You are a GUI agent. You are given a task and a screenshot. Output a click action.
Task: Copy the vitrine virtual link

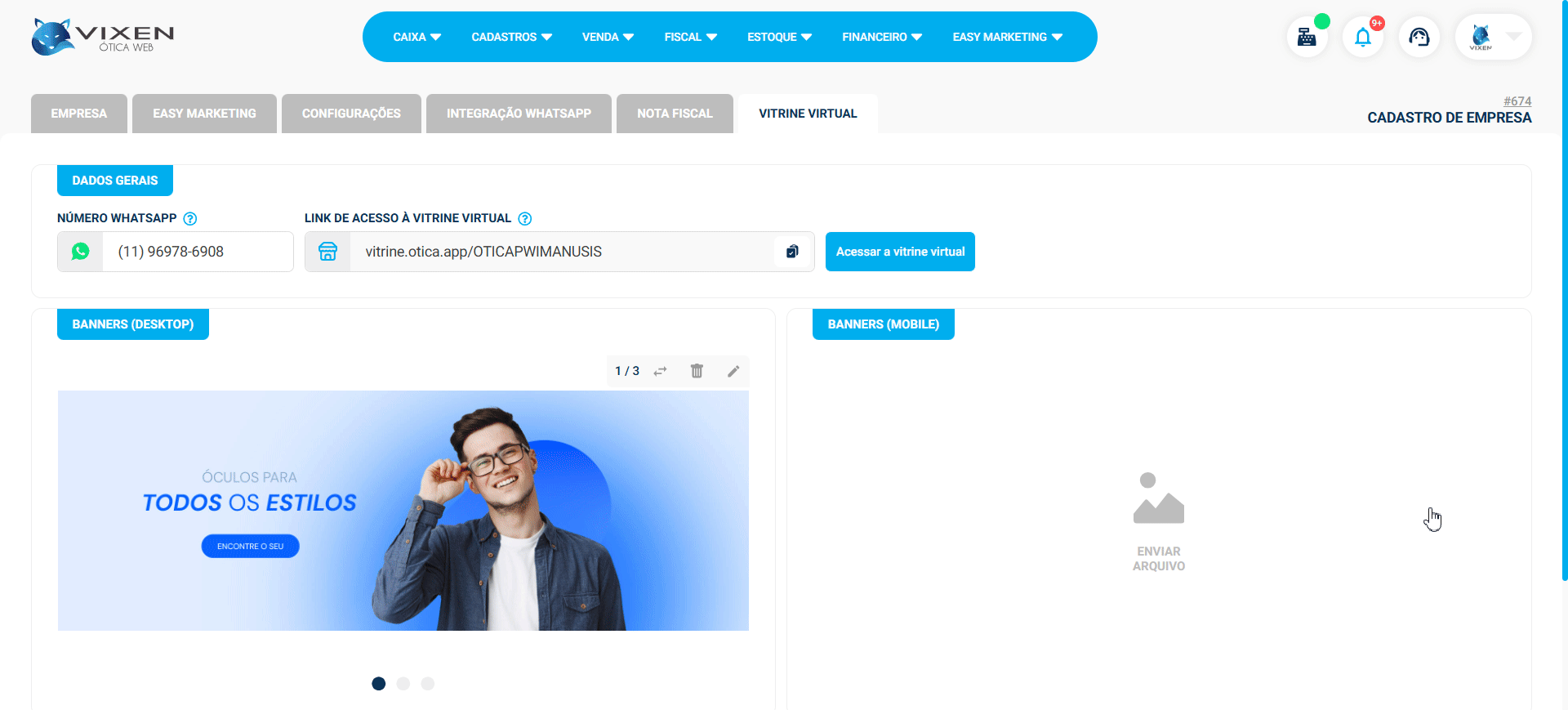point(791,252)
